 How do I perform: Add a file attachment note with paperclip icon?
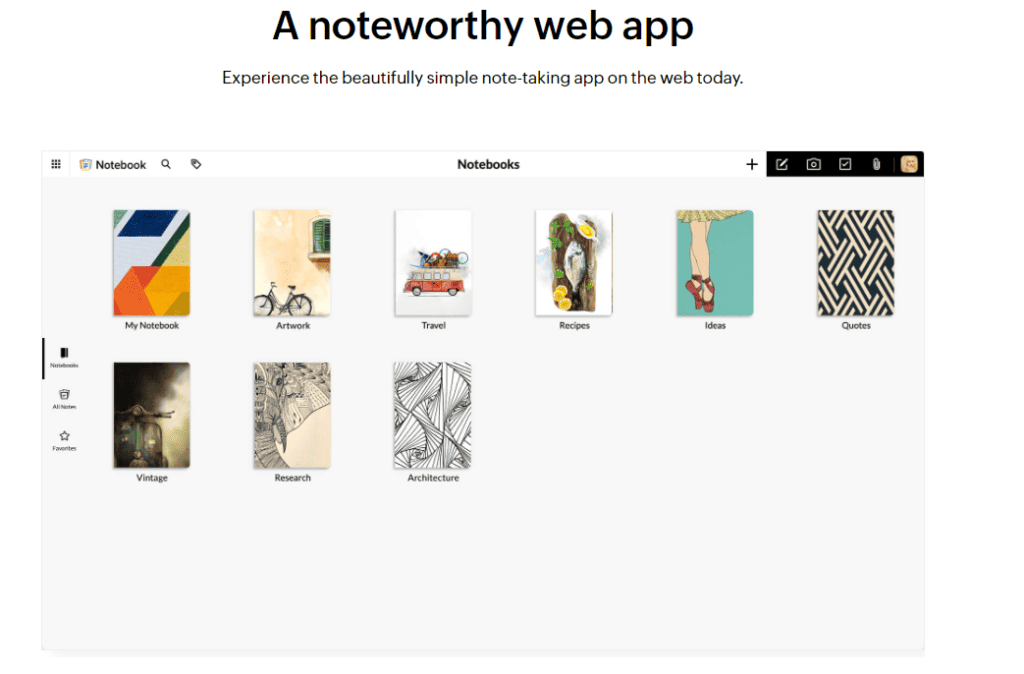[876, 163]
